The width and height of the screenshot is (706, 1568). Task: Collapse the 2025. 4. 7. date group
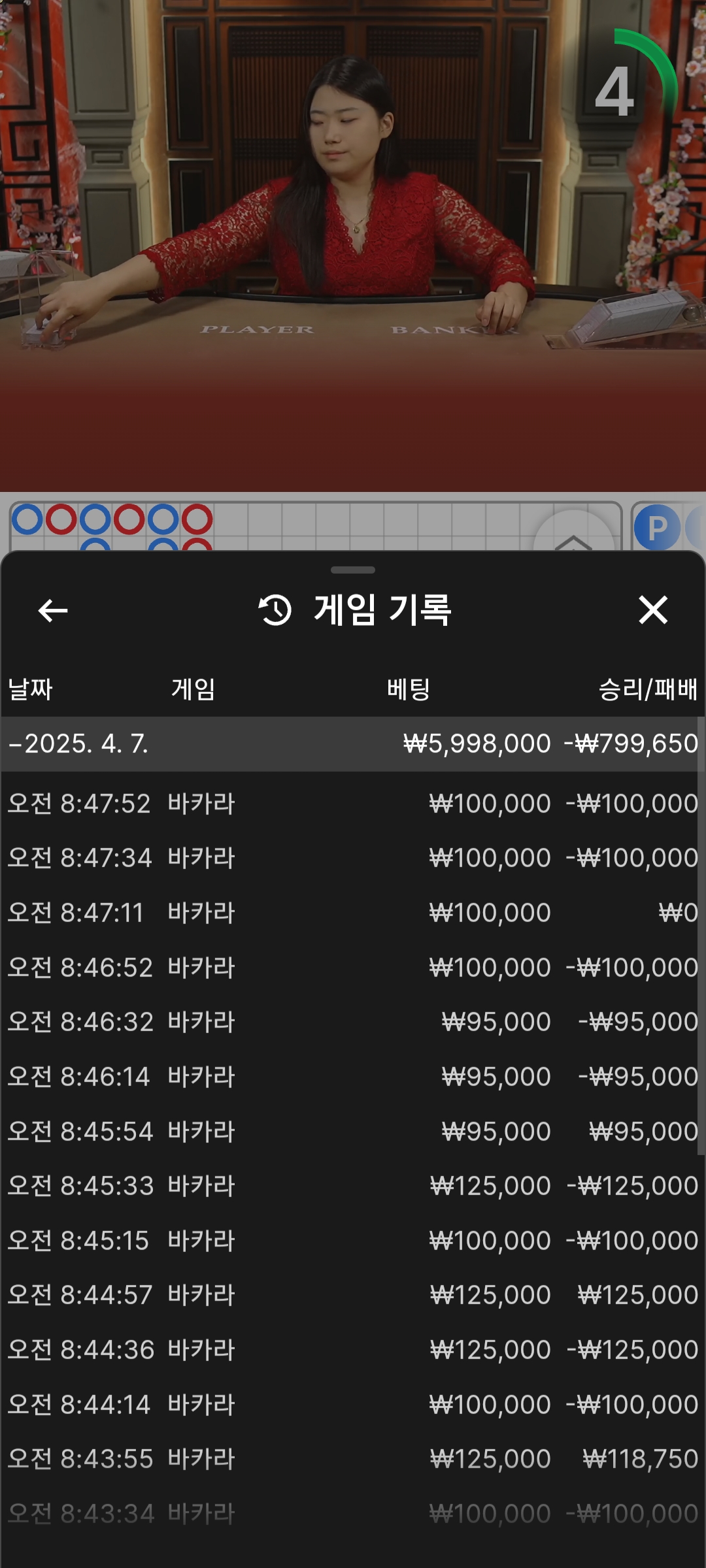pos(78,744)
